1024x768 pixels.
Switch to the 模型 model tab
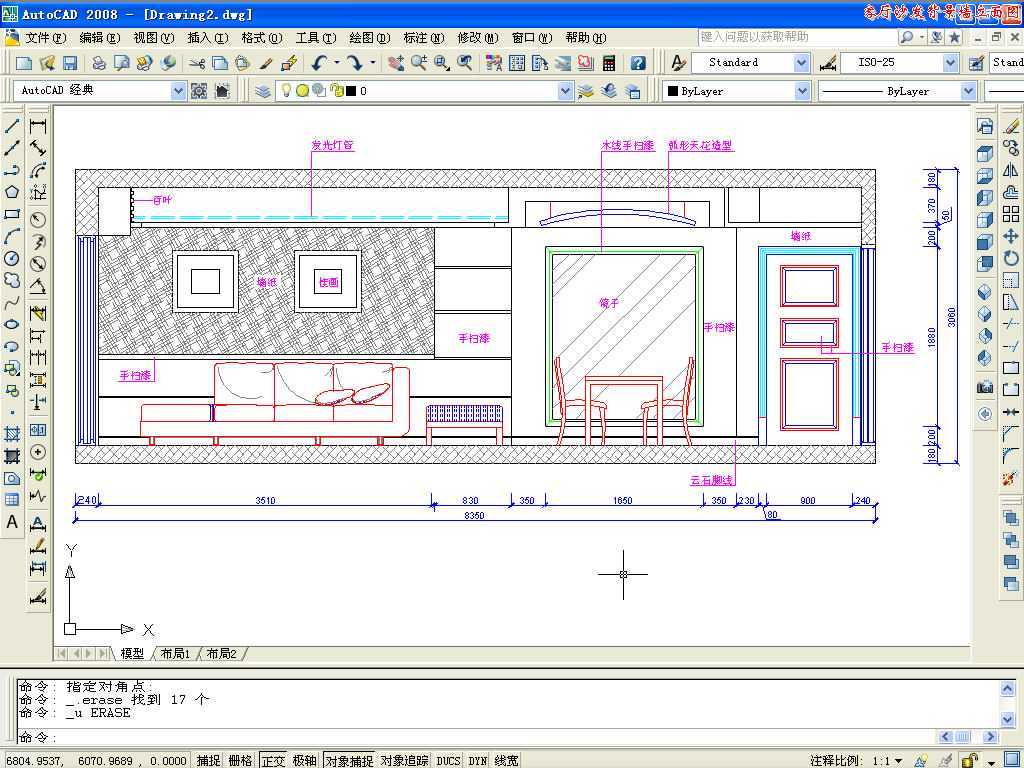click(132, 653)
